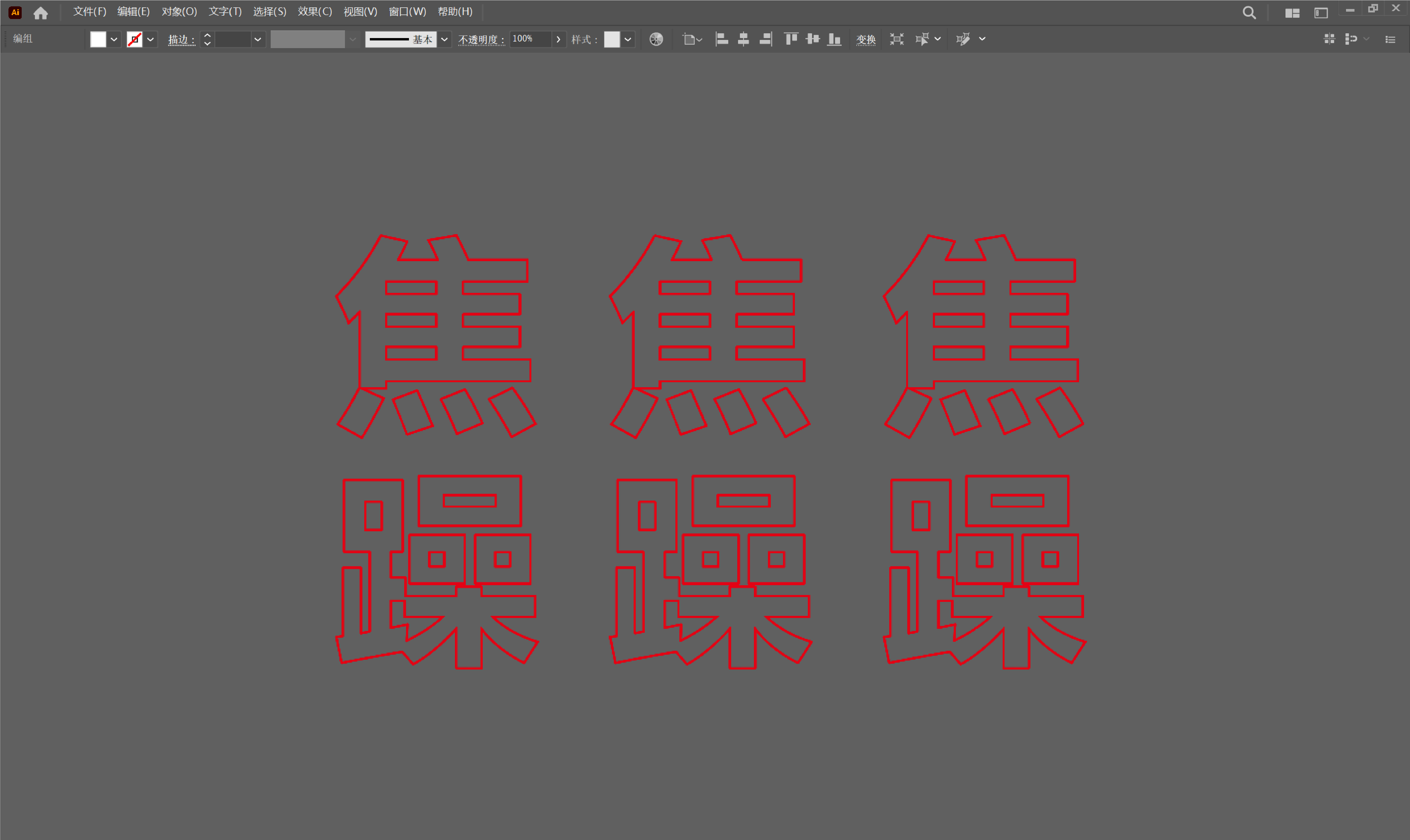Image resolution: width=1410 pixels, height=840 pixels.
Task: Click the horizontal align center icon
Action: (743, 39)
